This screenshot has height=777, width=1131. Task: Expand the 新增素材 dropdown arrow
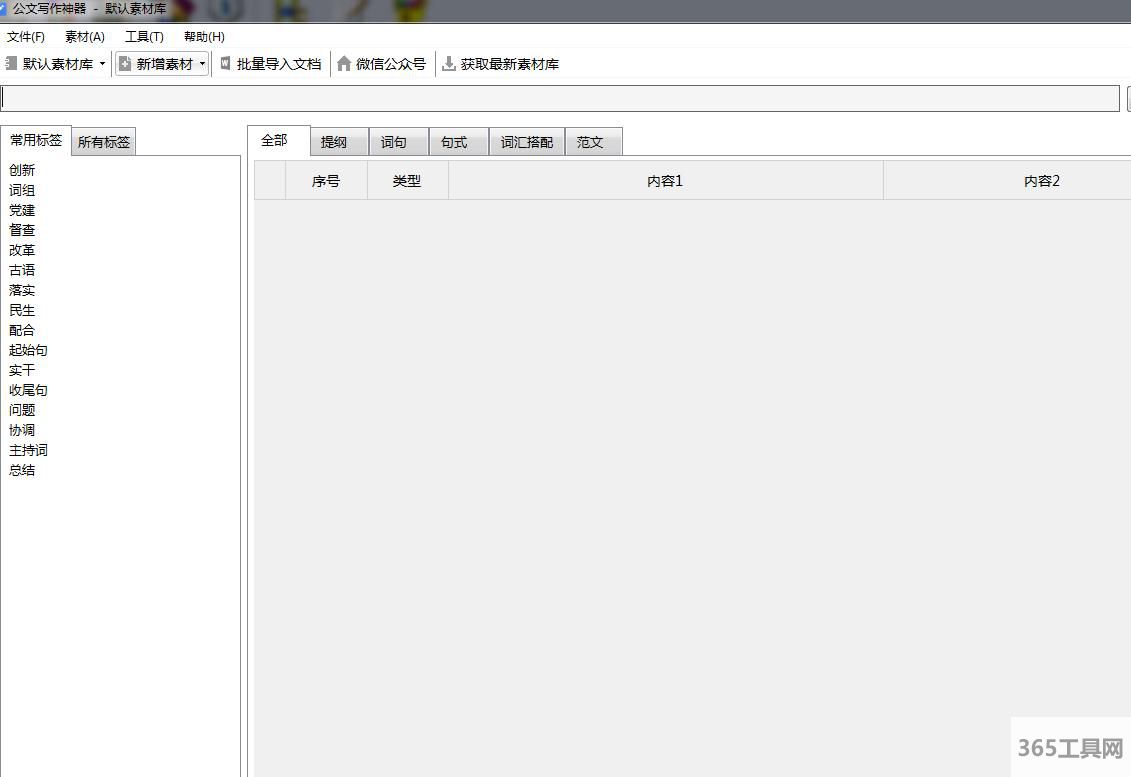pyautogui.click(x=202, y=64)
